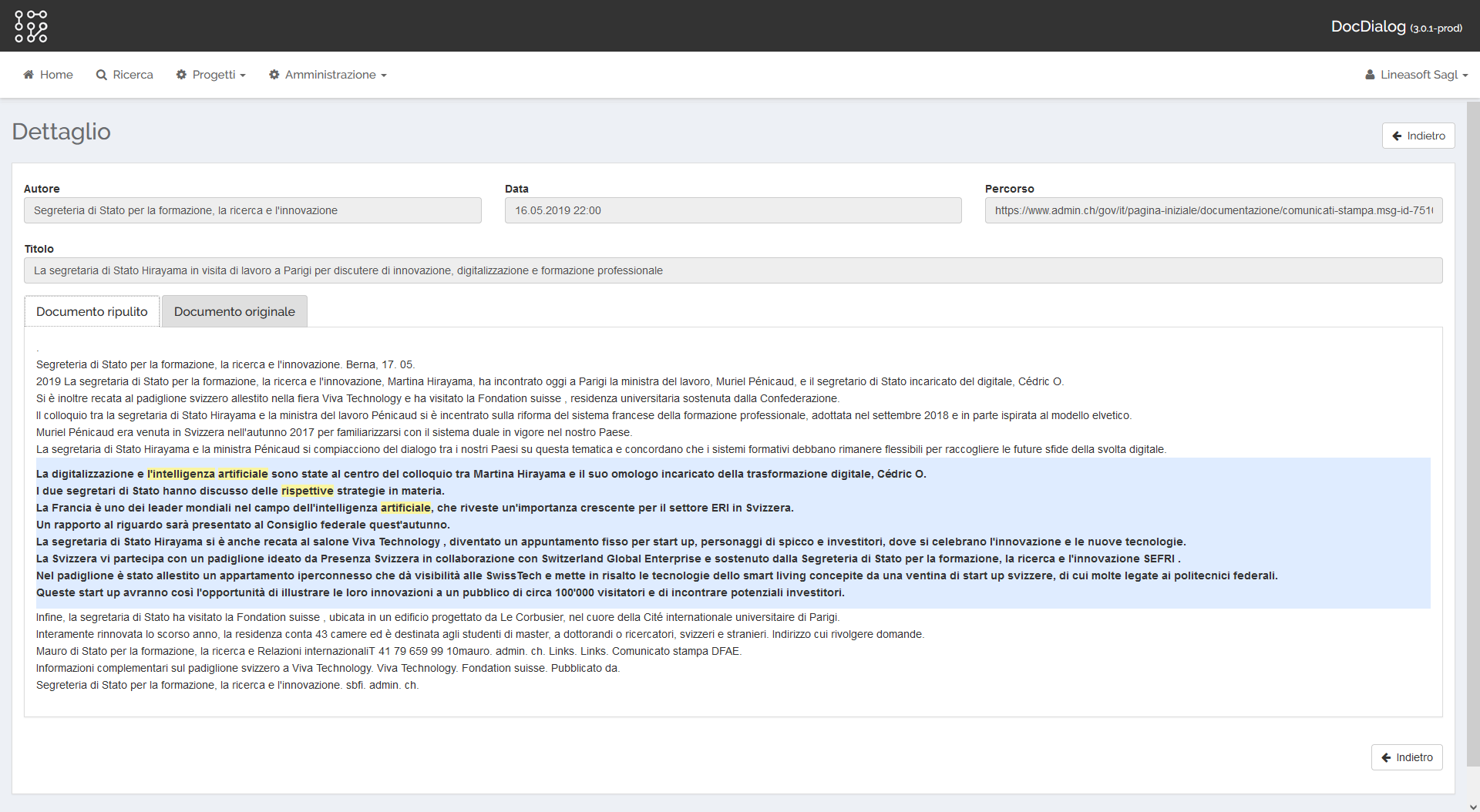
Task: Click the Home house icon
Action: coord(29,75)
